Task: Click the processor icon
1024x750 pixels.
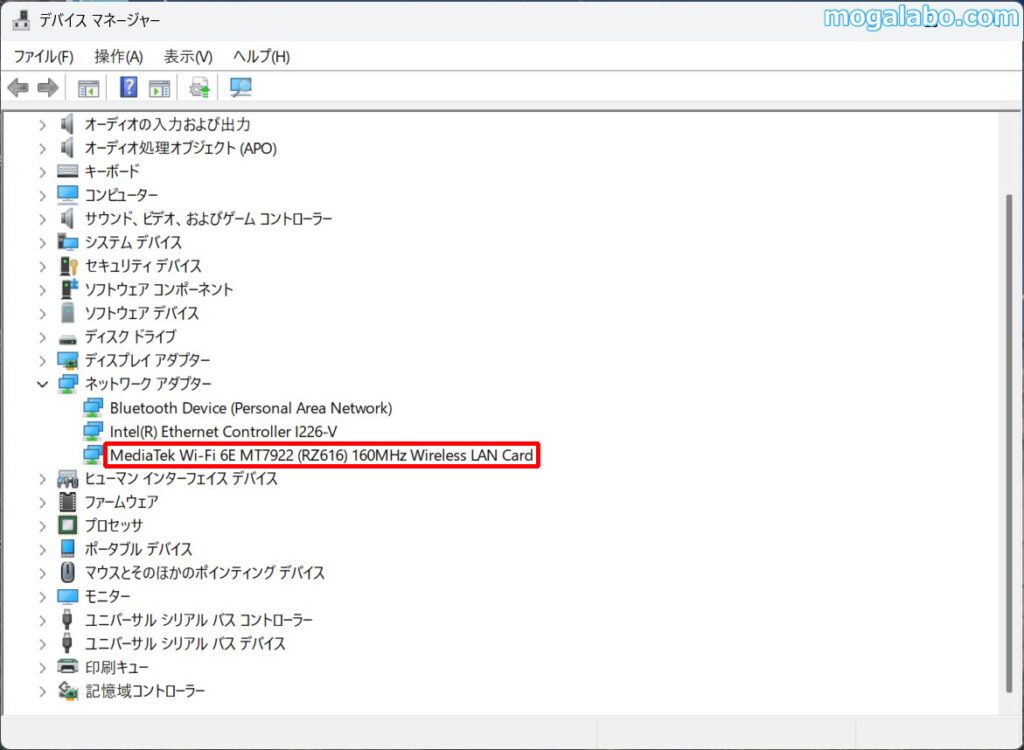Action: pyautogui.click(x=68, y=525)
